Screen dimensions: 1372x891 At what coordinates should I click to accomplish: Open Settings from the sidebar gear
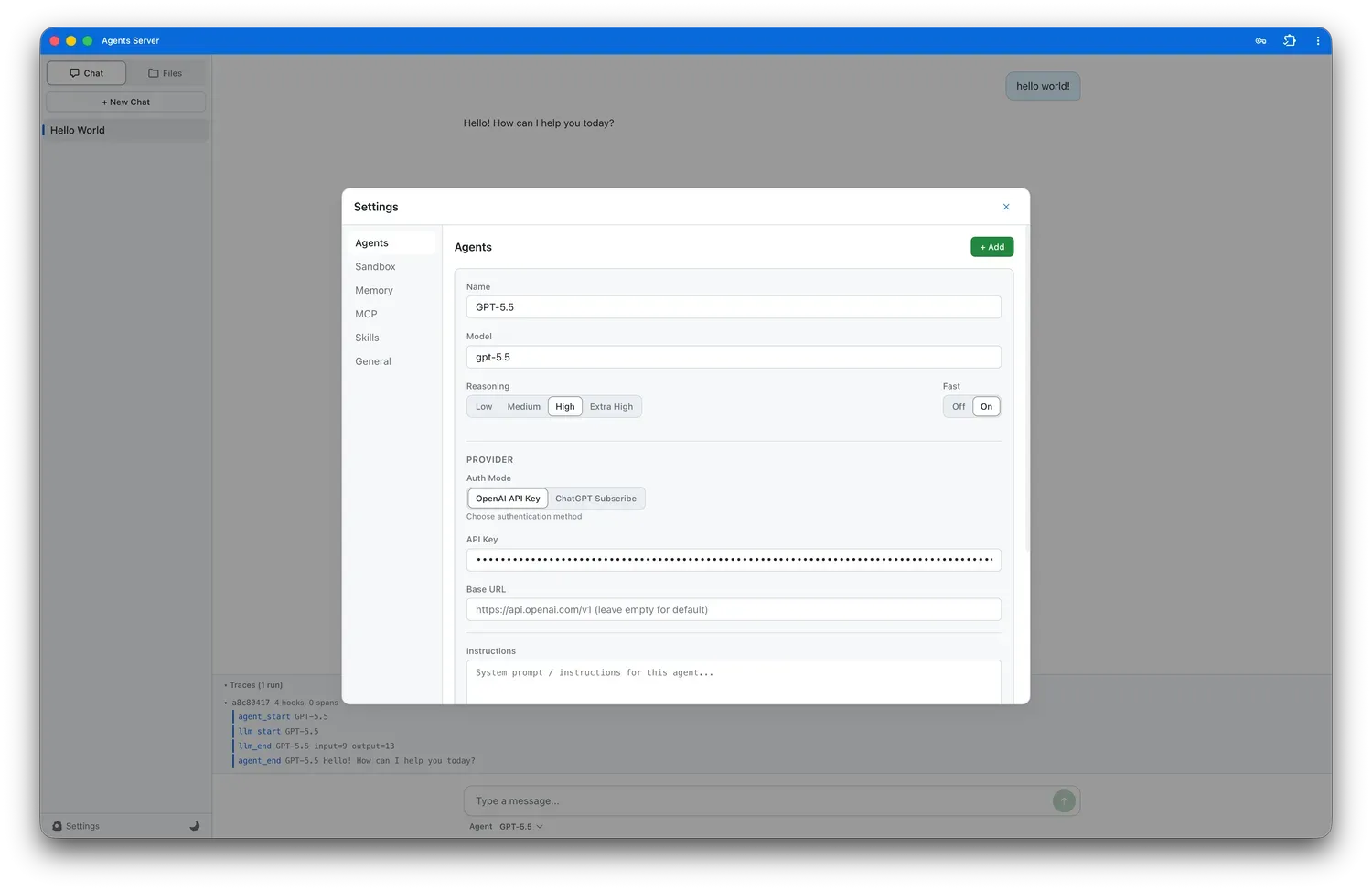(x=76, y=826)
